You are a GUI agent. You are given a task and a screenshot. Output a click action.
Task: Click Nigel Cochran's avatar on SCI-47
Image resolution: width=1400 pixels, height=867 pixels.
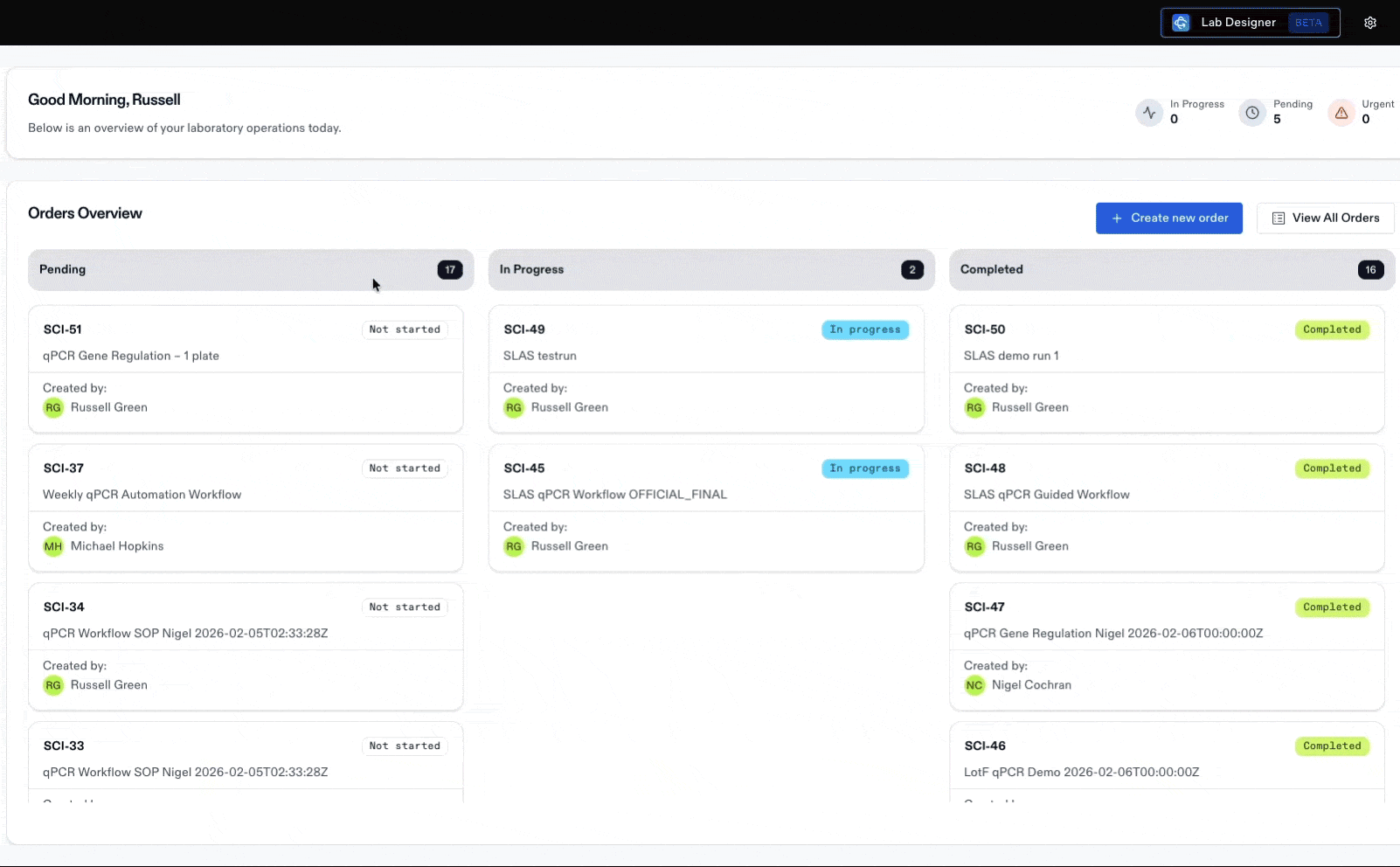[974, 685]
